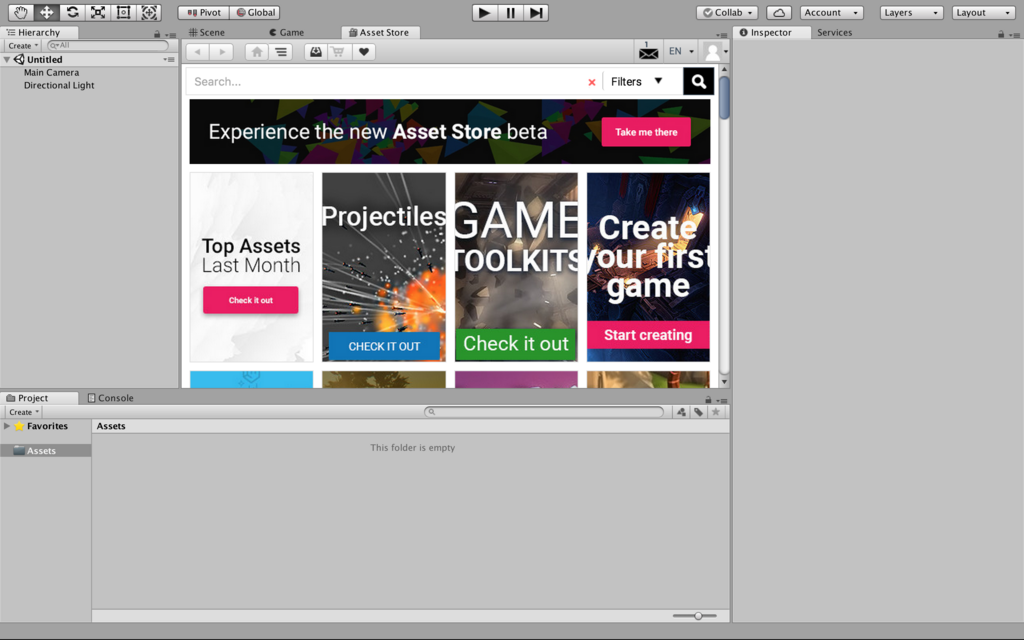
Task: Select the Hand tool
Action: [x=21, y=12]
